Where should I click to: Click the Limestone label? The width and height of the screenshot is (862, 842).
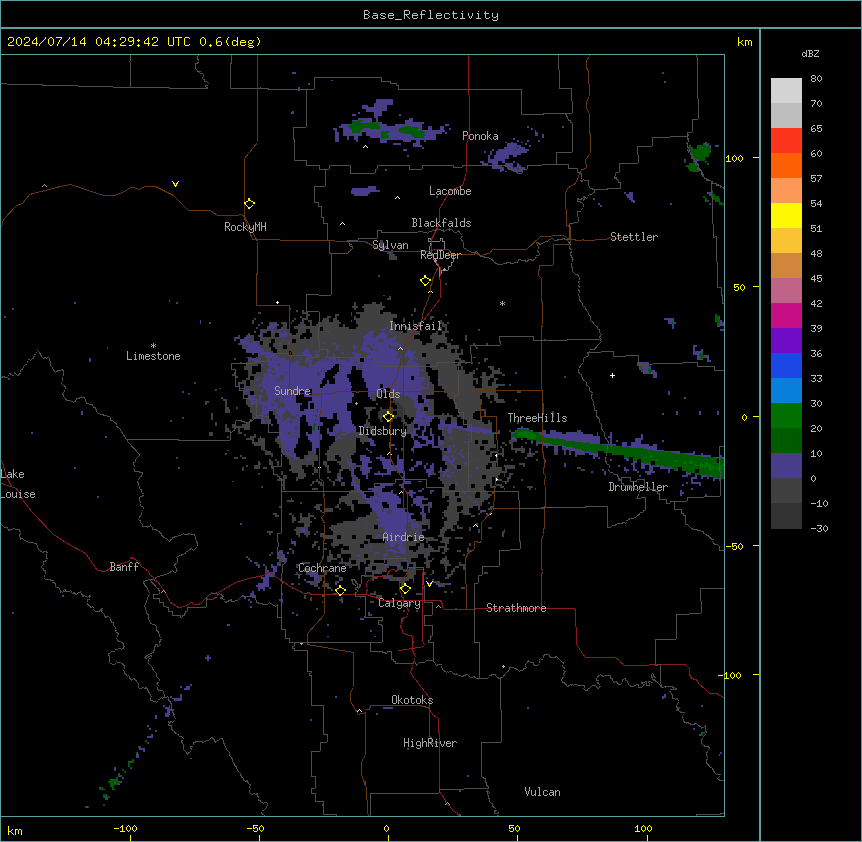point(153,356)
